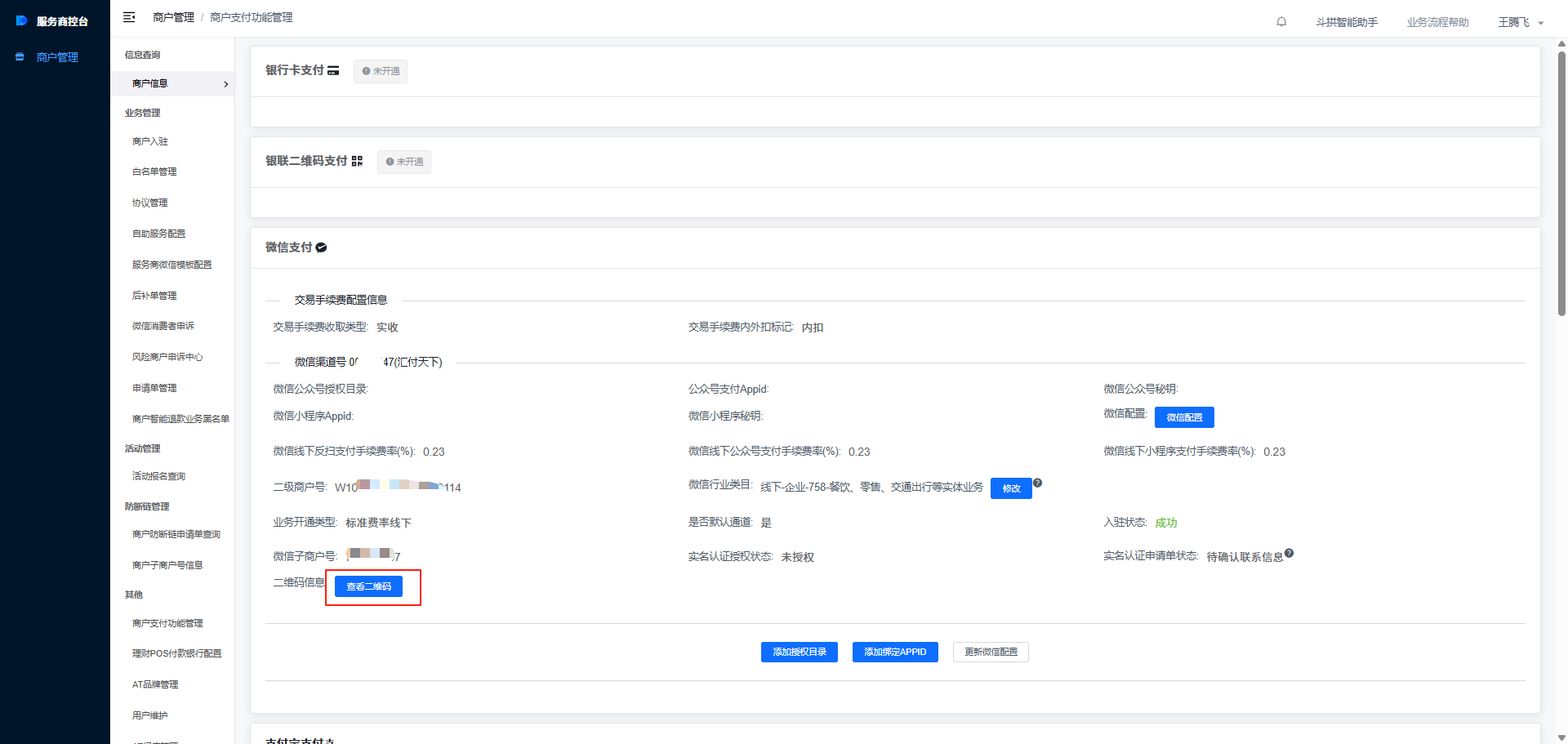The image size is (1568, 744).
Task: Open 活动报名查询 menu item
Action: pyautogui.click(x=159, y=476)
